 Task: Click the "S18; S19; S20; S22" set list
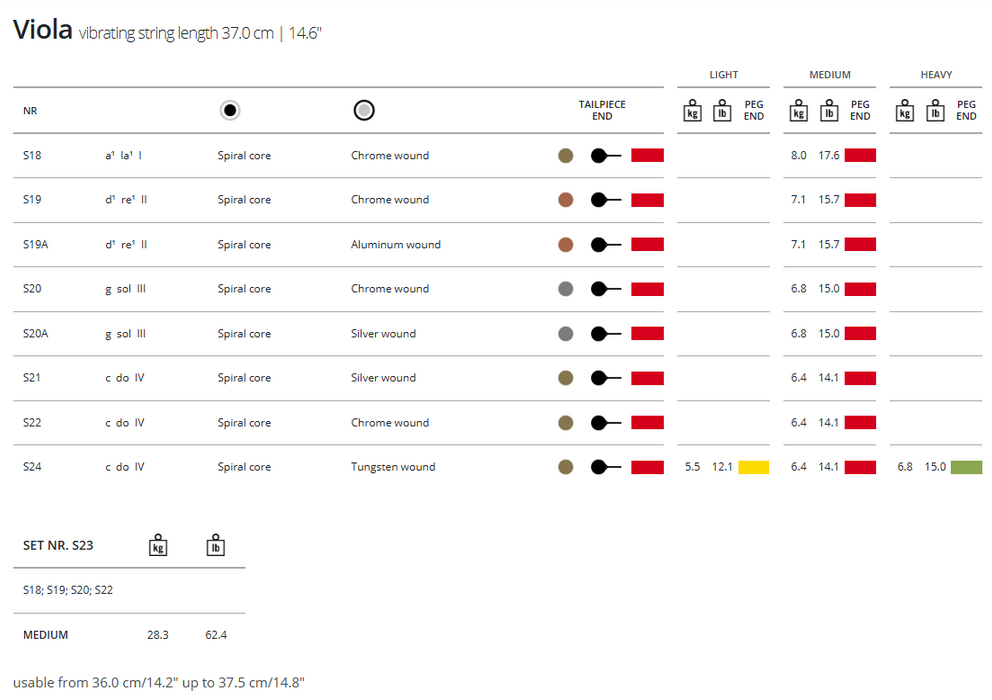tap(68, 591)
